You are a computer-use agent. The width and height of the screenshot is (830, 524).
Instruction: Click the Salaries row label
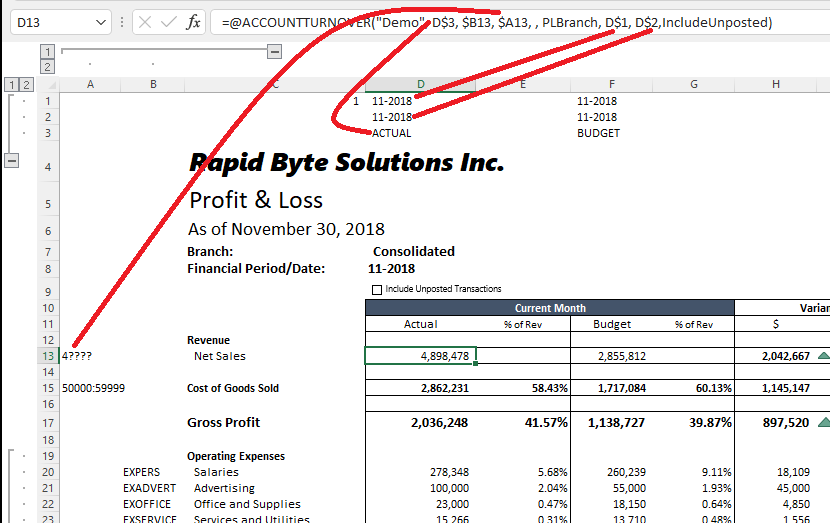pyautogui.click(x=216, y=472)
